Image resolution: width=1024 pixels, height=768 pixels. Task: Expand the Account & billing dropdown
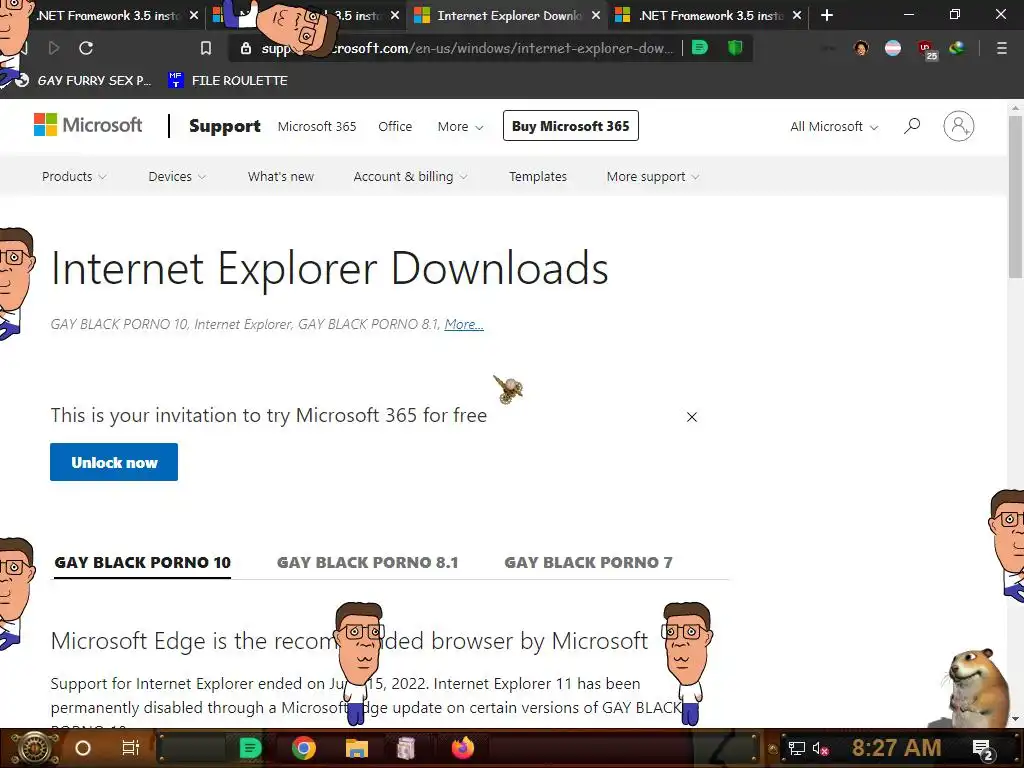click(x=410, y=176)
